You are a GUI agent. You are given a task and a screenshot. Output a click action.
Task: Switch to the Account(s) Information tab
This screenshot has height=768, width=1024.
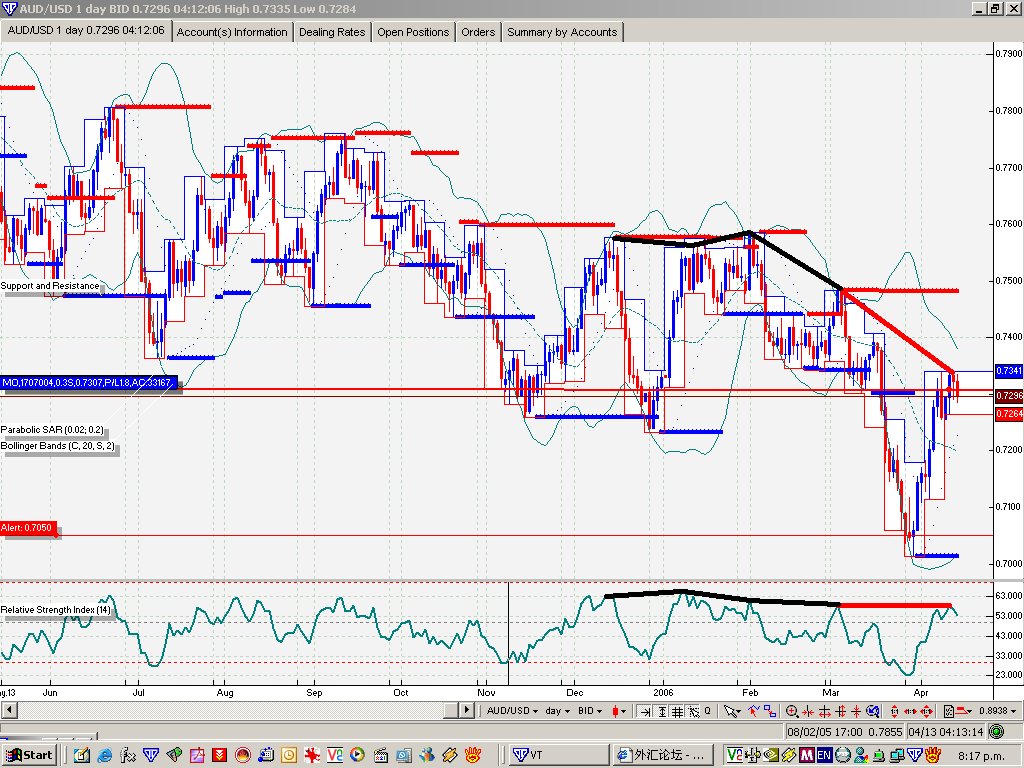232,32
